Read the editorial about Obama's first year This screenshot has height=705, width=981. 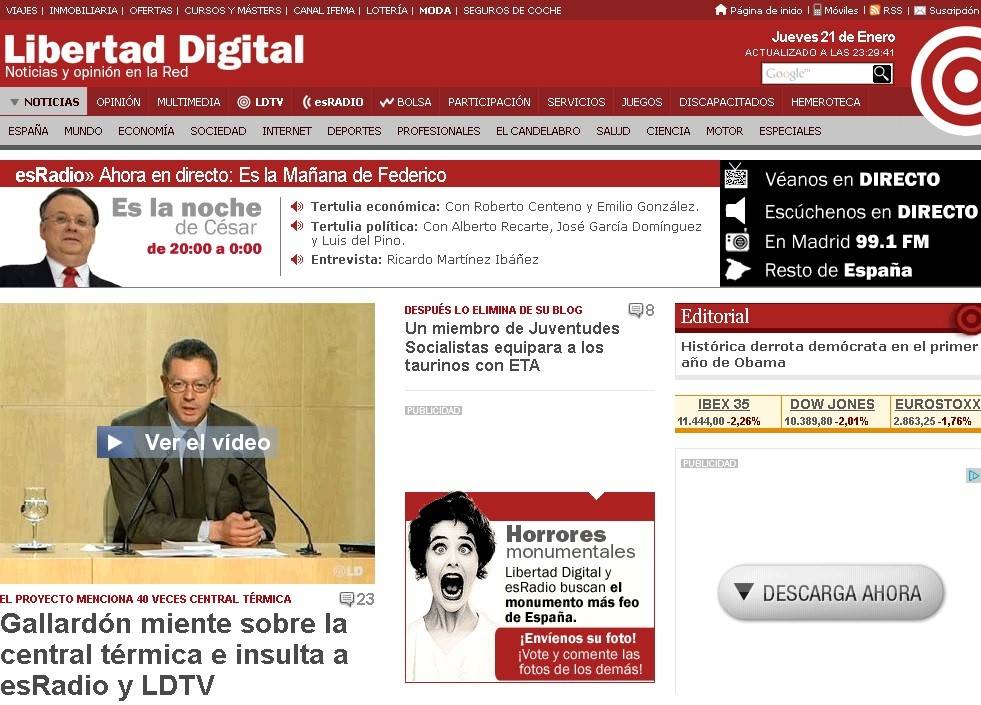pyautogui.click(x=829, y=354)
